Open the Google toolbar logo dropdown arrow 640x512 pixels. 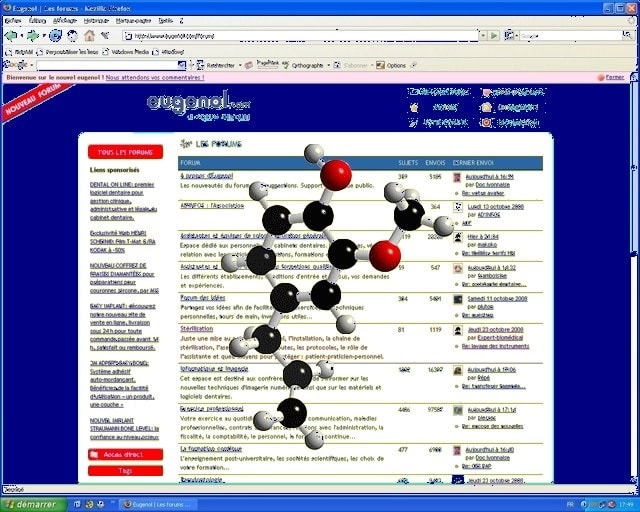tap(31, 65)
